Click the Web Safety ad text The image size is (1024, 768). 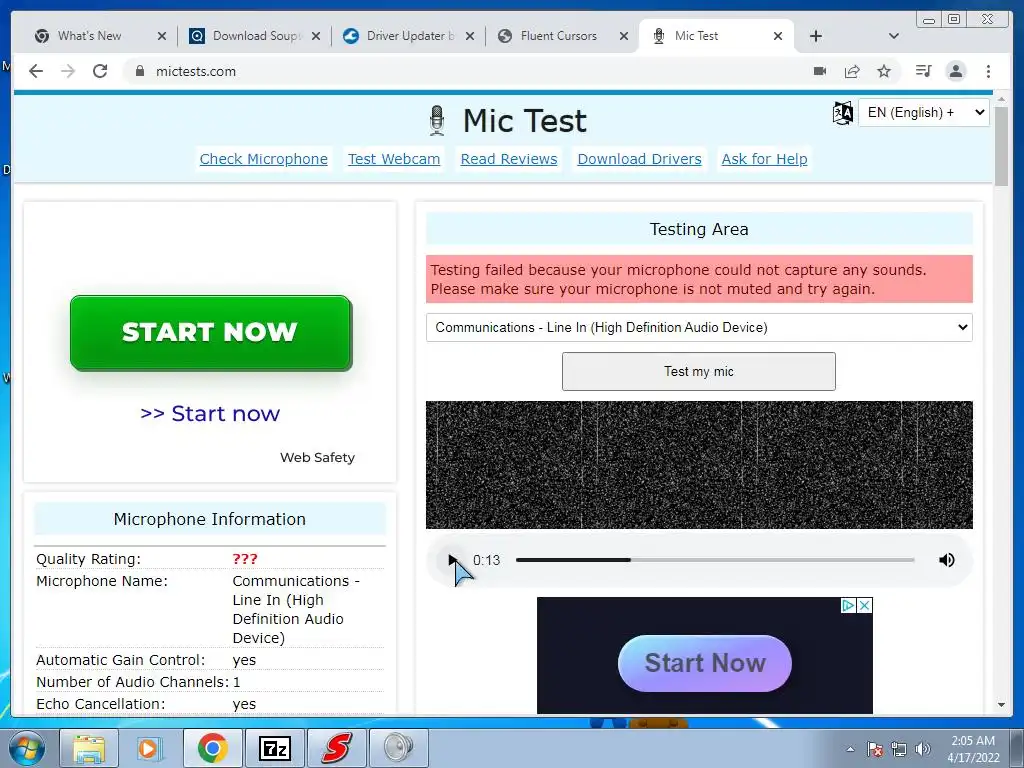(317, 457)
